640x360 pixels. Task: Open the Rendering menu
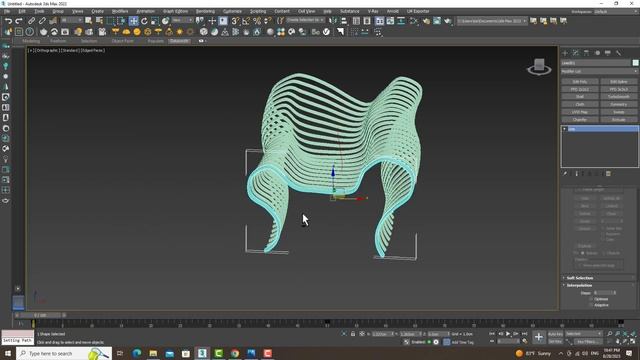tap(205, 11)
